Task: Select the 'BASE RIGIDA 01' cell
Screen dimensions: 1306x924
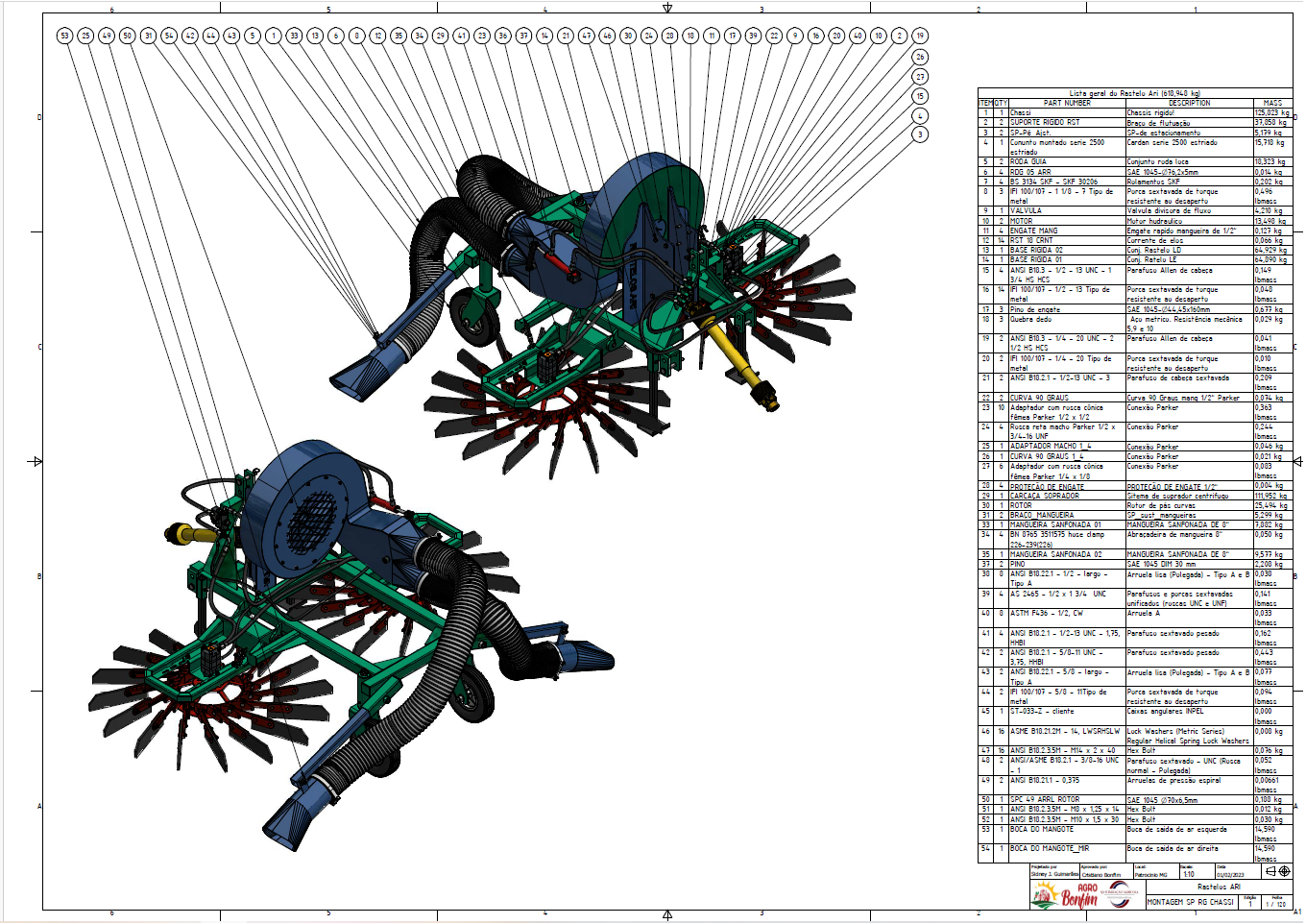Action: click(1067, 259)
